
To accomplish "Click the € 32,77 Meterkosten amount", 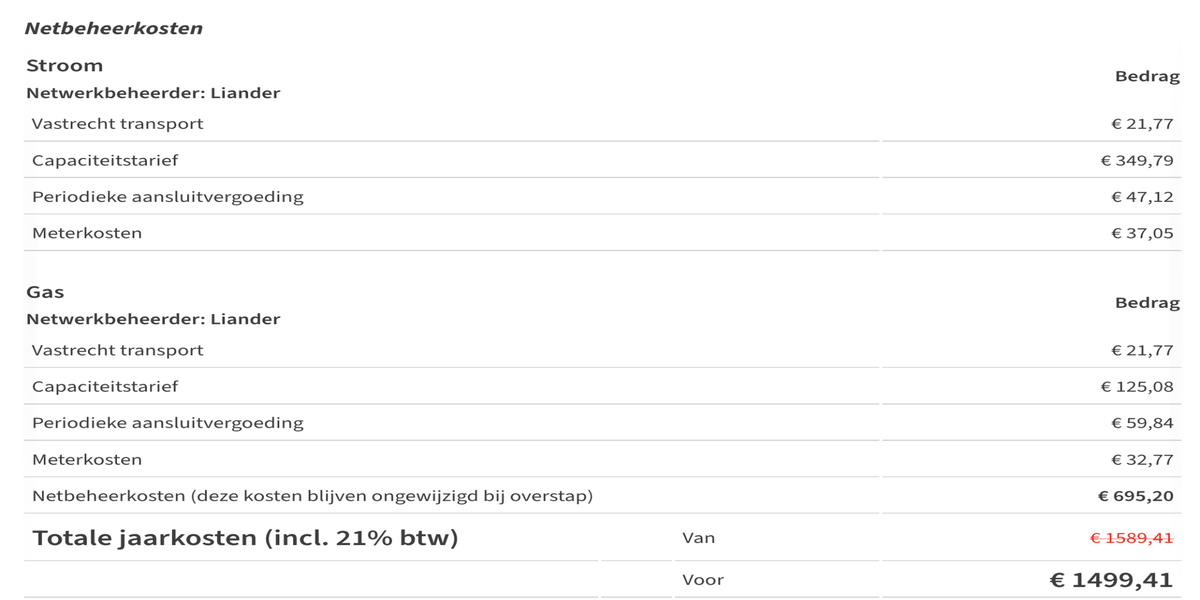I will pyautogui.click(x=1142, y=460).
